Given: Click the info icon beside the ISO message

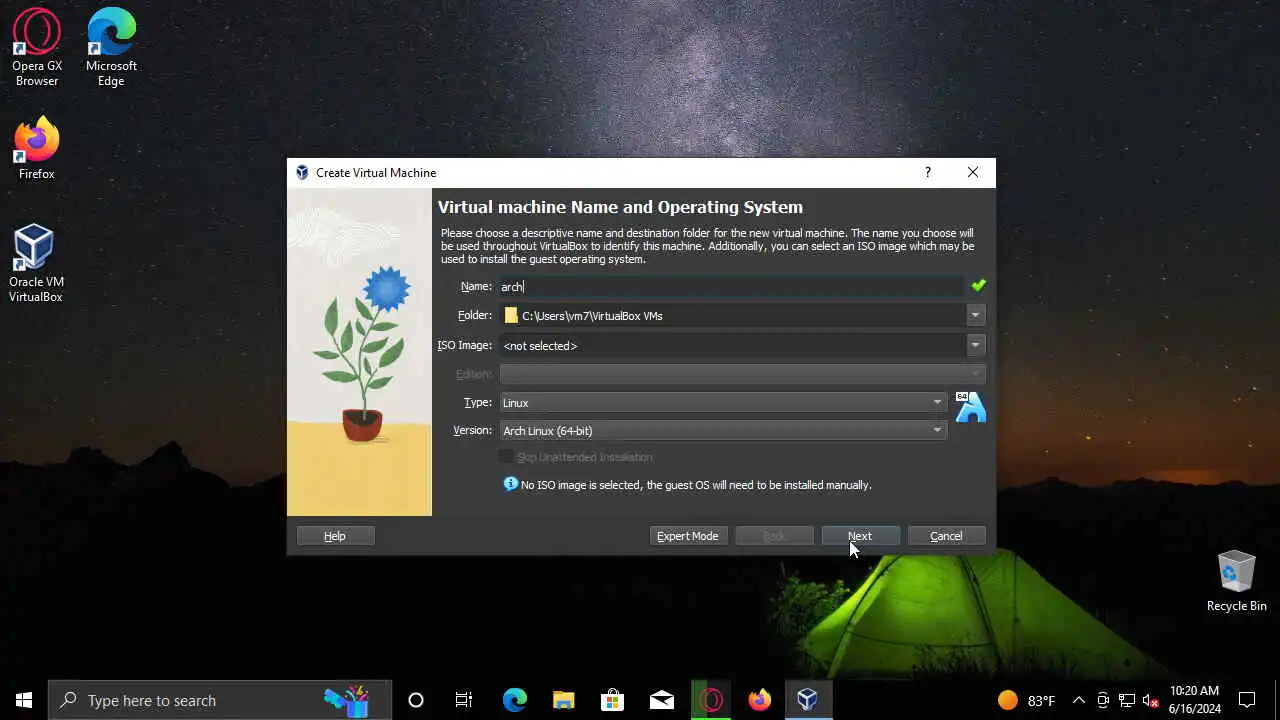Looking at the screenshot, I should click(510, 484).
